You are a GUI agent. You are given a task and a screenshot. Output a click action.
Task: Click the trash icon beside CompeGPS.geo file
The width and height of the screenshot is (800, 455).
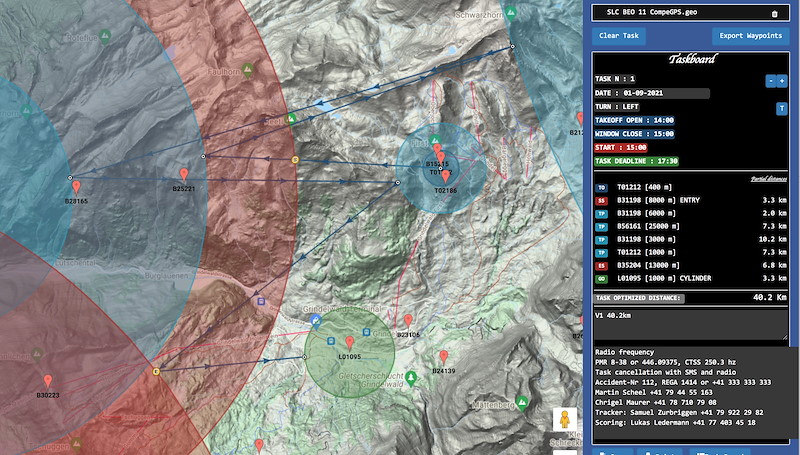(x=773, y=14)
